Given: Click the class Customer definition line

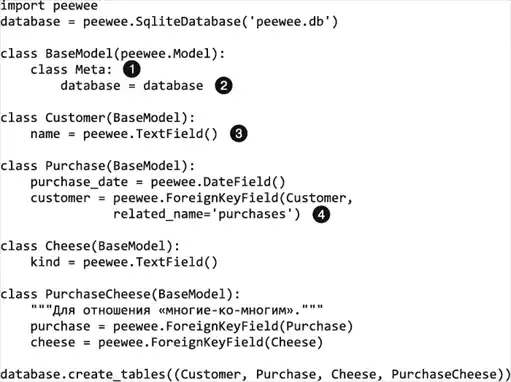Looking at the screenshot, I should tap(98, 118).
